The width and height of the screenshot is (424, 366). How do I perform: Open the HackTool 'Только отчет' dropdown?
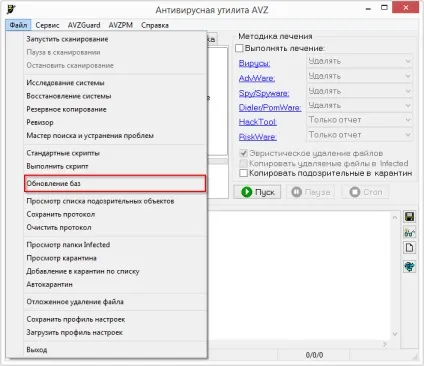click(x=359, y=120)
